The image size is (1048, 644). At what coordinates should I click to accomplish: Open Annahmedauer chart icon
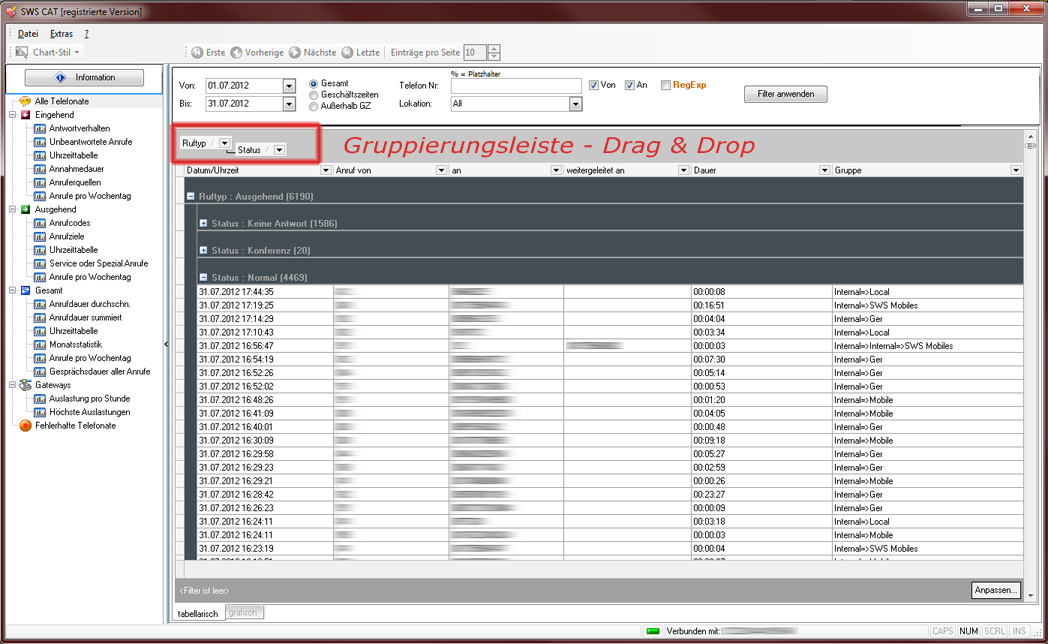point(39,169)
